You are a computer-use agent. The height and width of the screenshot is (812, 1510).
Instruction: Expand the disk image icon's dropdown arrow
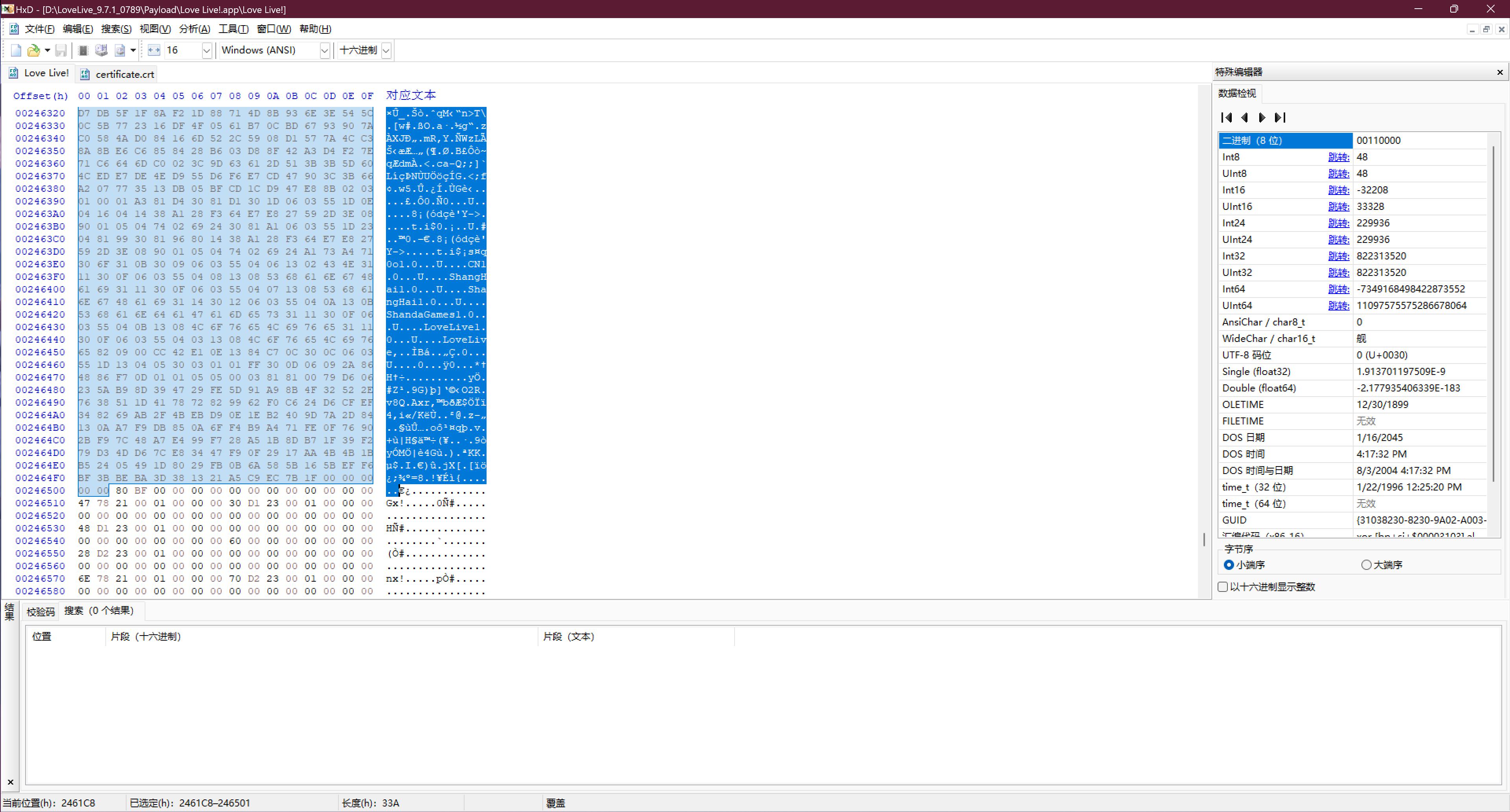click(133, 50)
